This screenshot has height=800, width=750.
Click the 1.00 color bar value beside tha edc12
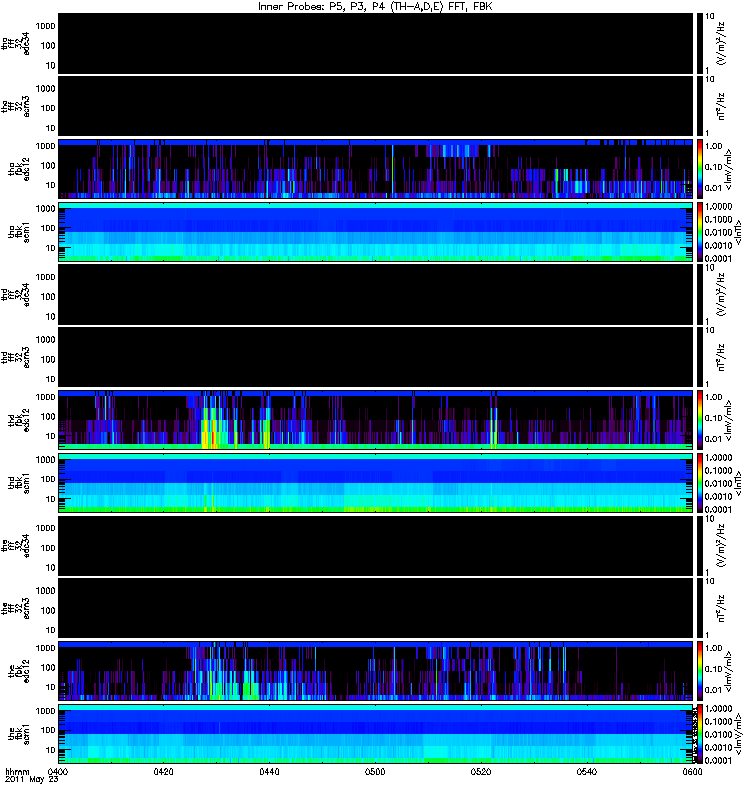click(x=714, y=146)
